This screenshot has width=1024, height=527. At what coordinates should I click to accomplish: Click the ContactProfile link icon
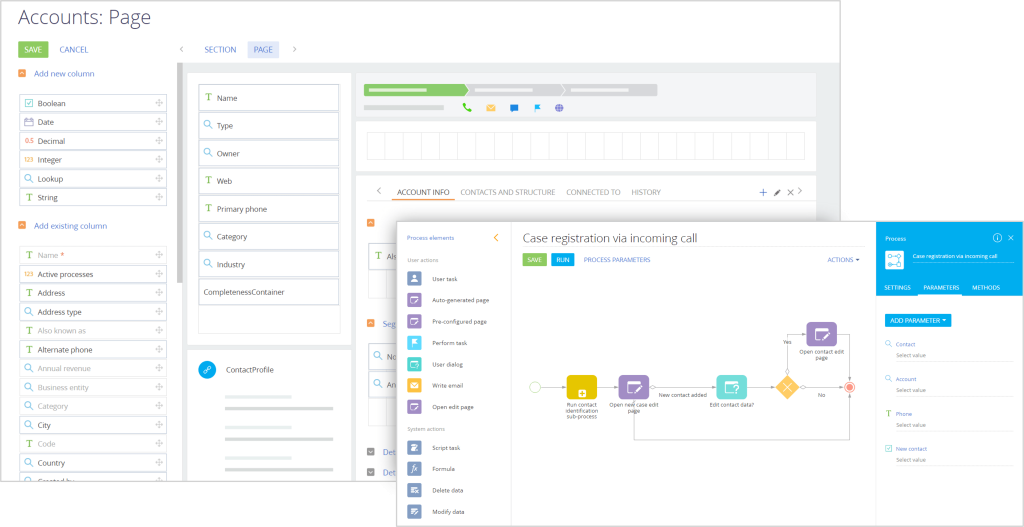click(x=207, y=370)
